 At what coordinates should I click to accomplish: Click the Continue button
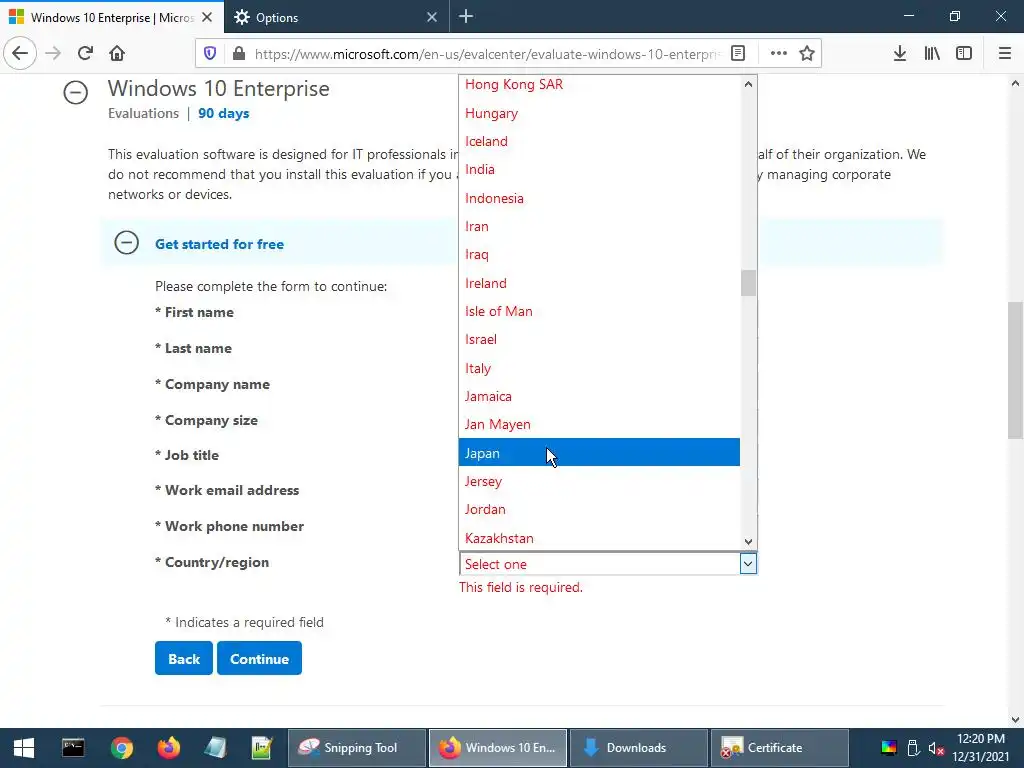(x=259, y=658)
